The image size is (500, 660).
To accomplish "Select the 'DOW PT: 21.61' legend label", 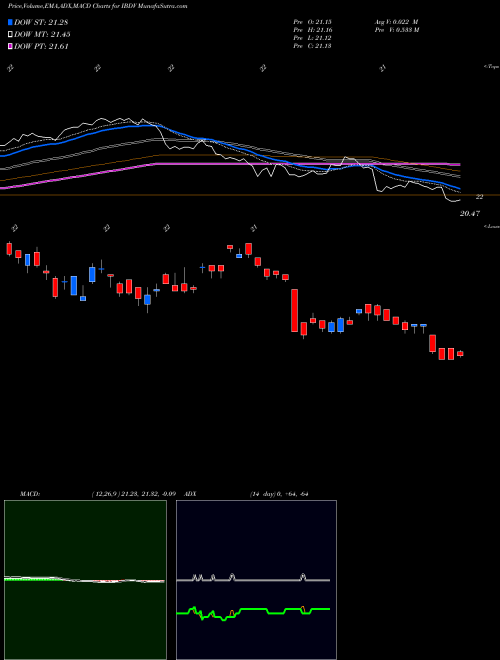I will click(x=41, y=46).
